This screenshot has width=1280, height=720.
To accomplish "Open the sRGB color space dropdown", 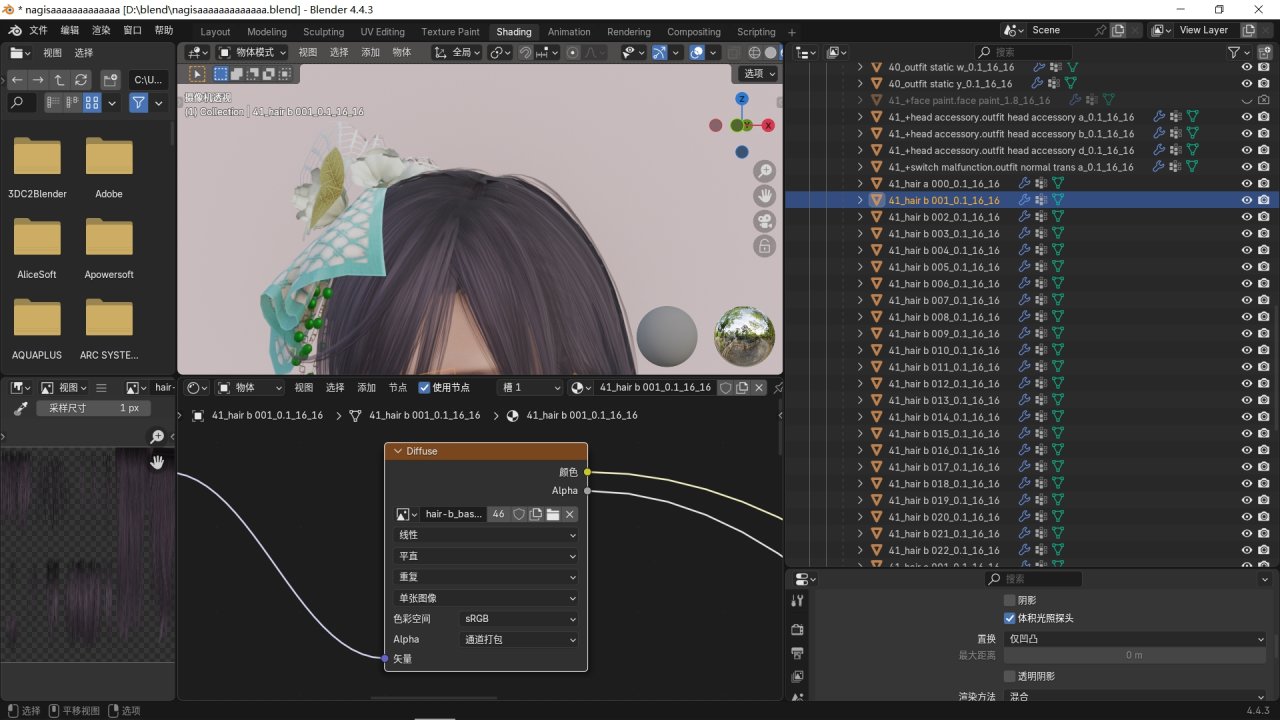I will [x=519, y=619].
